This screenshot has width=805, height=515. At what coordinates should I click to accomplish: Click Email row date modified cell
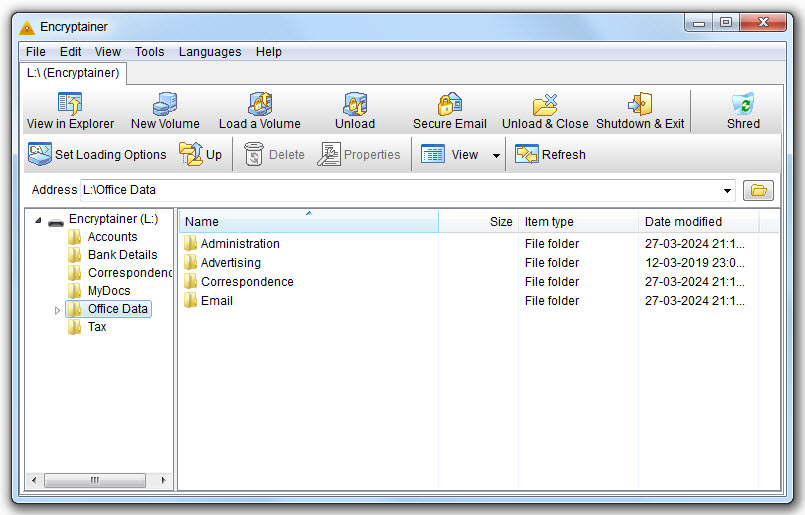pyautogui.click(x=694, y=300)
